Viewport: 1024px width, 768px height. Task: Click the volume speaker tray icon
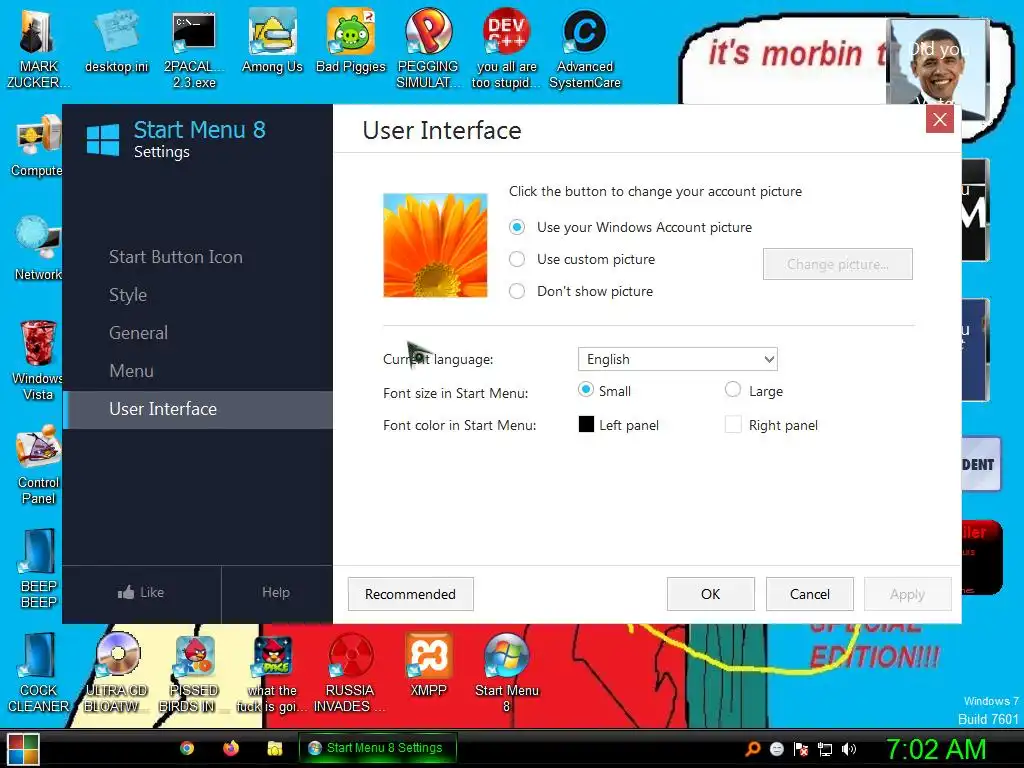(848, 749)
